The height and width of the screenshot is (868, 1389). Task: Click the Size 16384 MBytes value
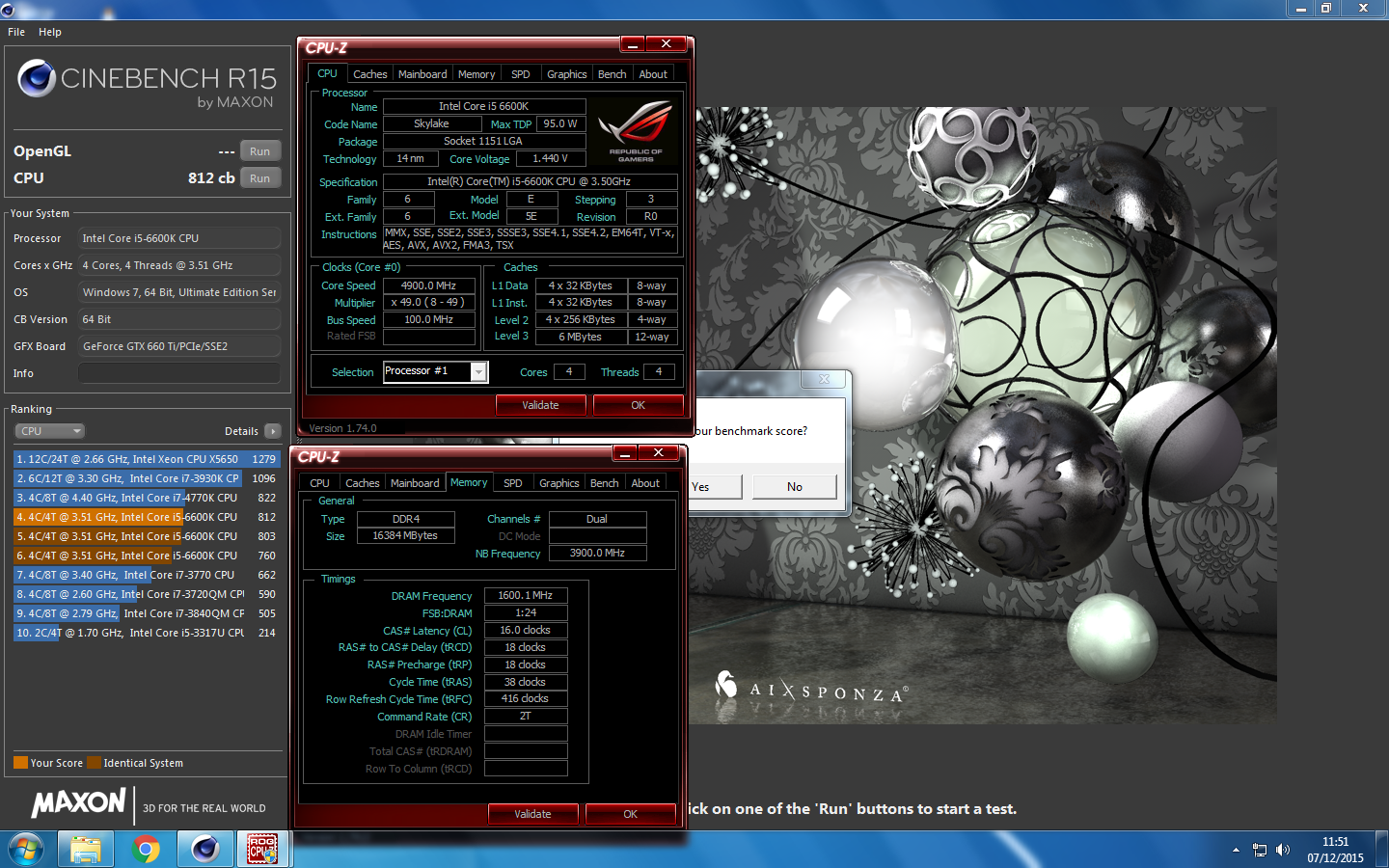pyautogui.click(x=405, y=535)
